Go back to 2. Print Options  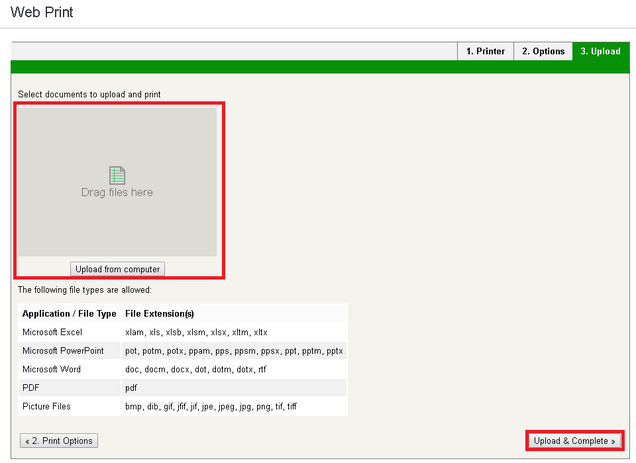point(59,441)
